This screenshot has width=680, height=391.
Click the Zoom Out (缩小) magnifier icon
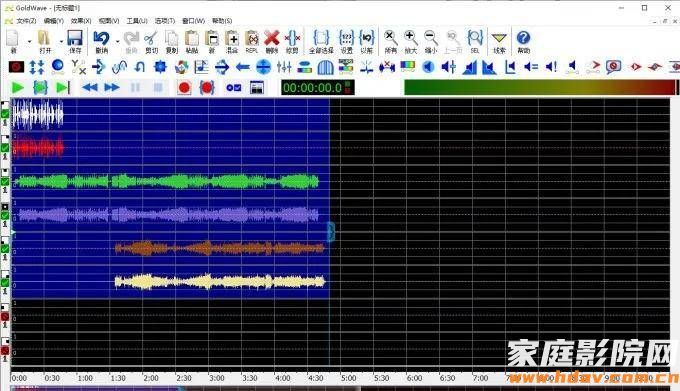click(431, 39)
